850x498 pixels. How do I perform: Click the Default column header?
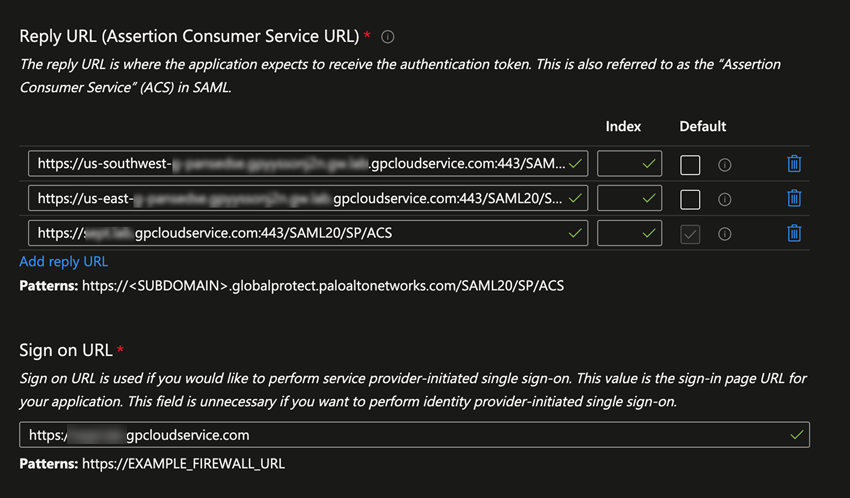(x=703, y=127)
